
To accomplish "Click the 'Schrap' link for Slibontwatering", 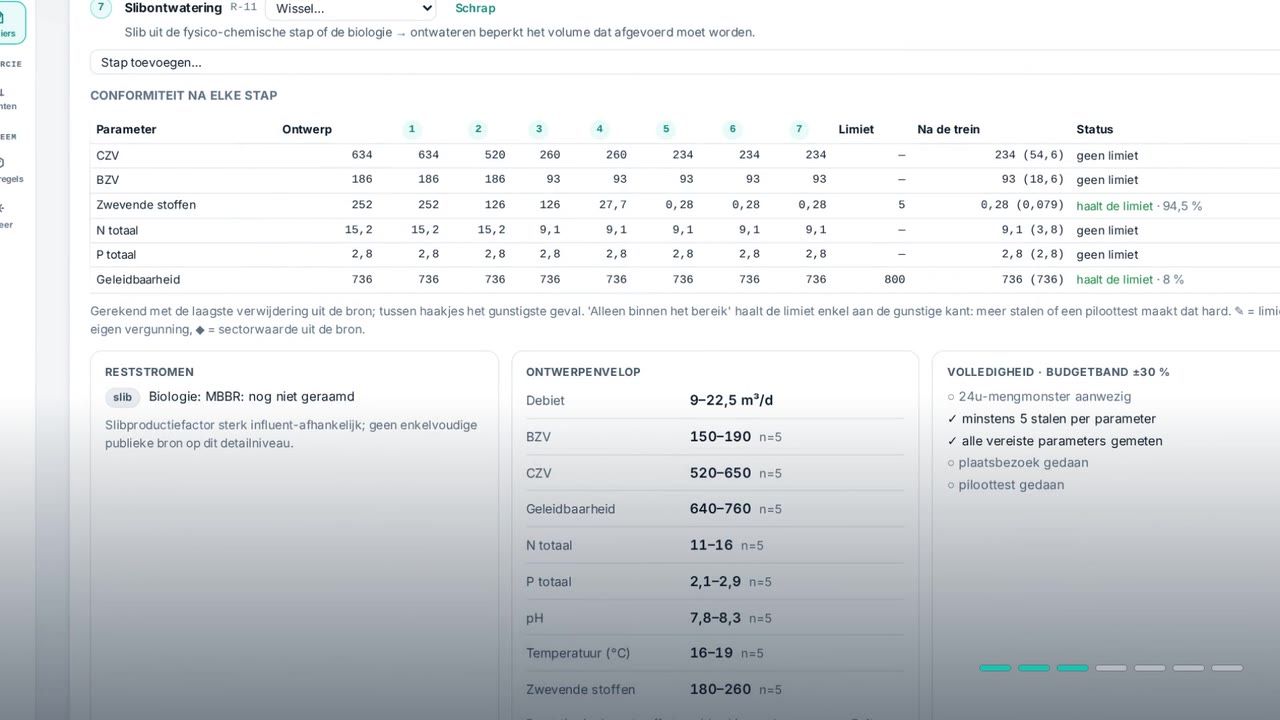I will [x=475, y=8].
